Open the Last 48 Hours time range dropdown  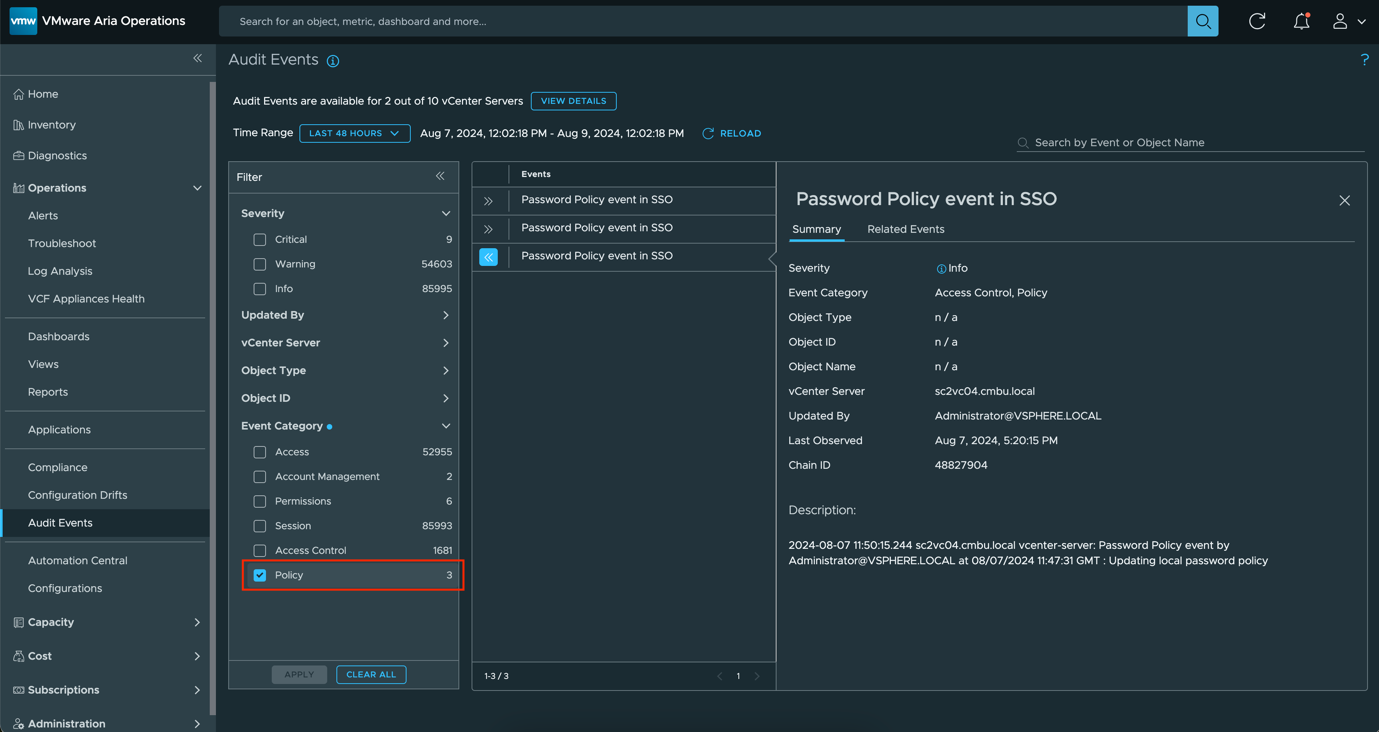pyautogui.click(x=355, y=133)
